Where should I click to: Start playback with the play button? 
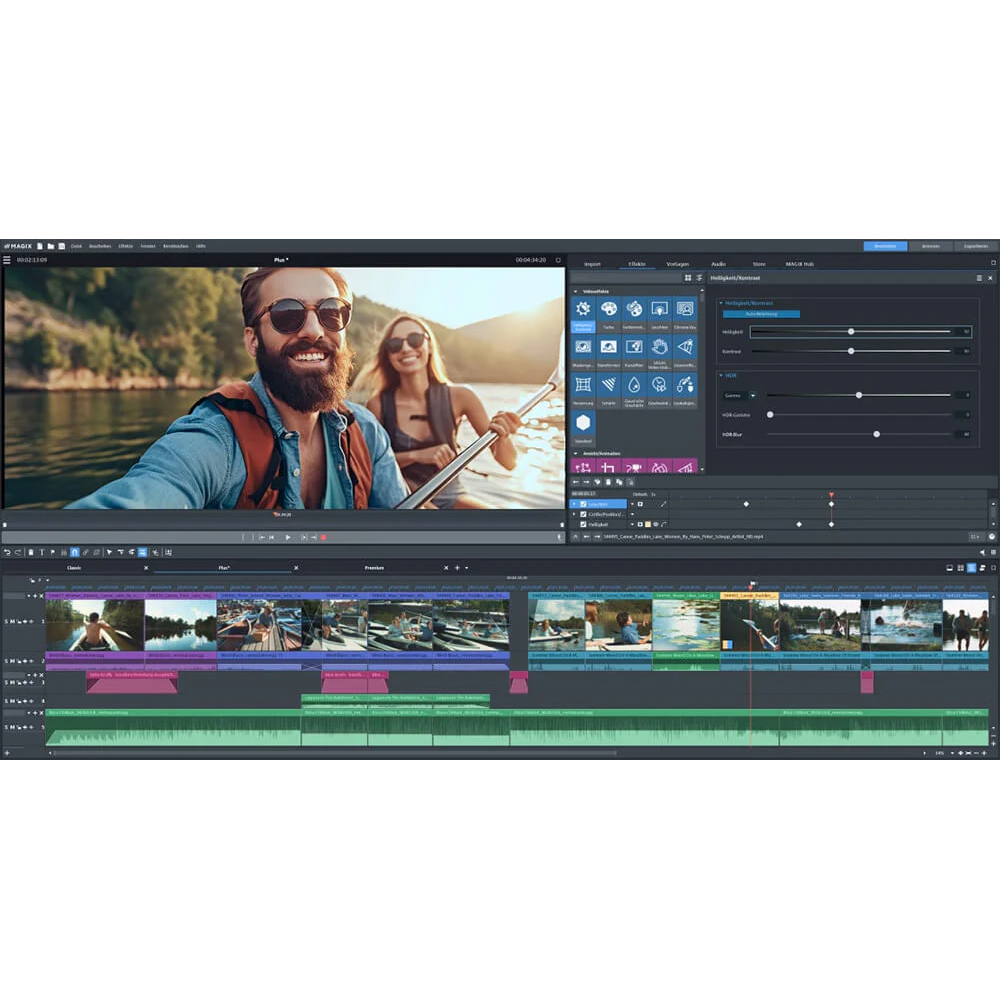tap(288, 538)
